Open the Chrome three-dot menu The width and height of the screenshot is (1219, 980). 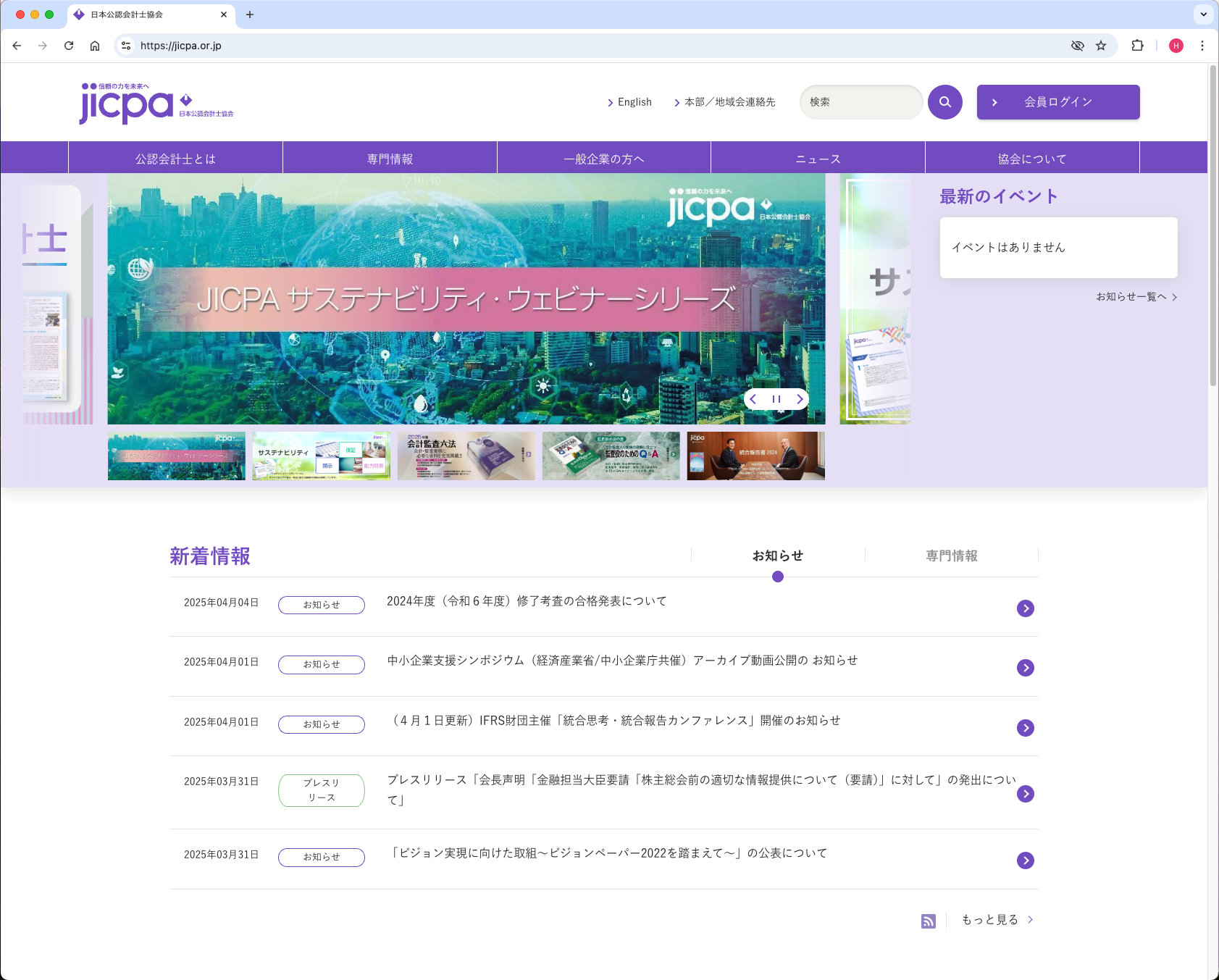(x=1202, y=46)
